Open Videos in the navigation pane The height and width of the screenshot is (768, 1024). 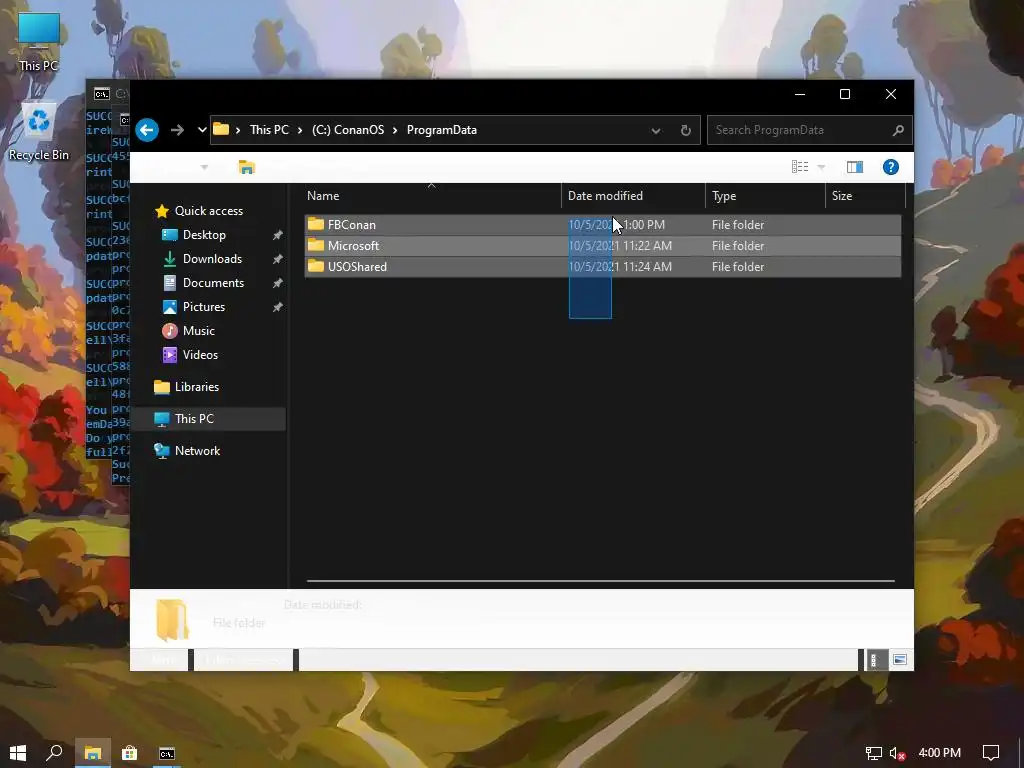(200, 355)
